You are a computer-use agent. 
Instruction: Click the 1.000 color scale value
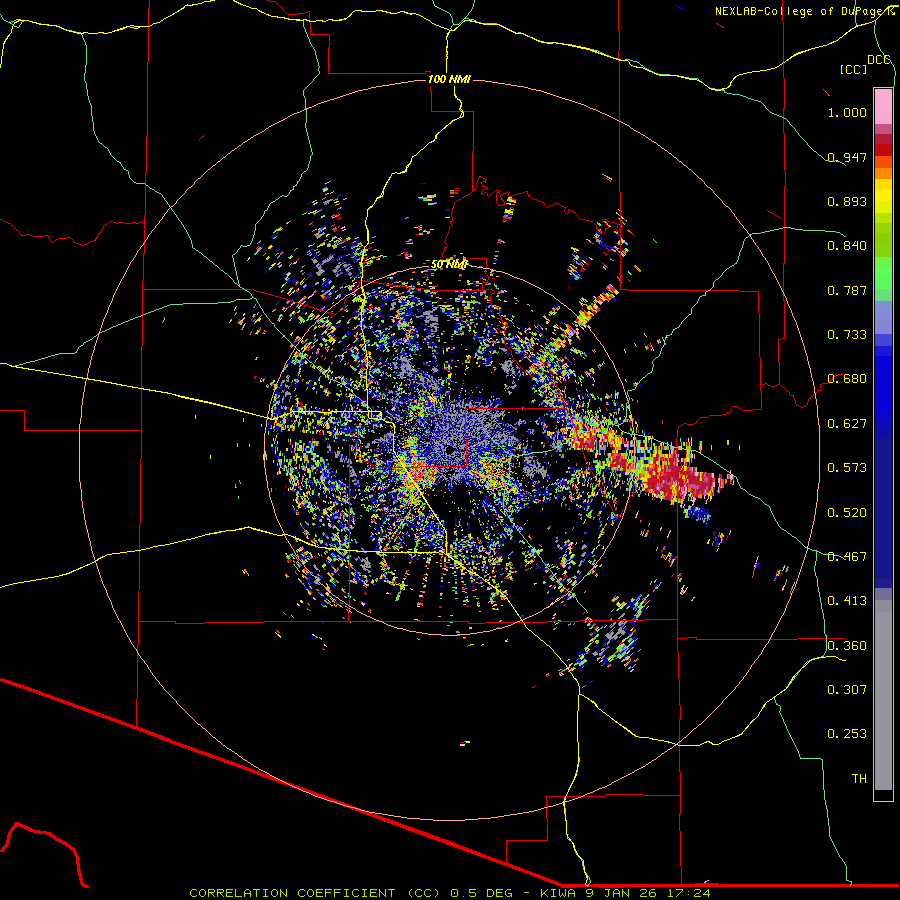click(847, 112)
